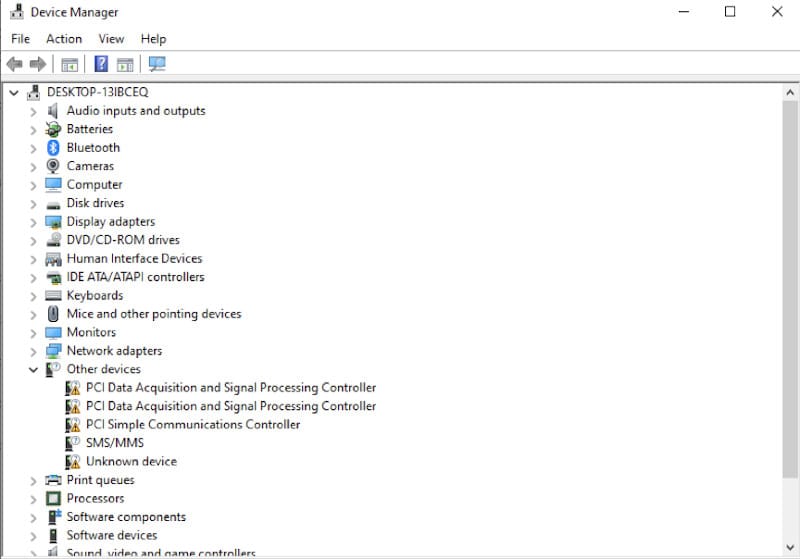Screen dimensions: 800x559
Task: Click the Network adapters icon
Action: [53, 351]
